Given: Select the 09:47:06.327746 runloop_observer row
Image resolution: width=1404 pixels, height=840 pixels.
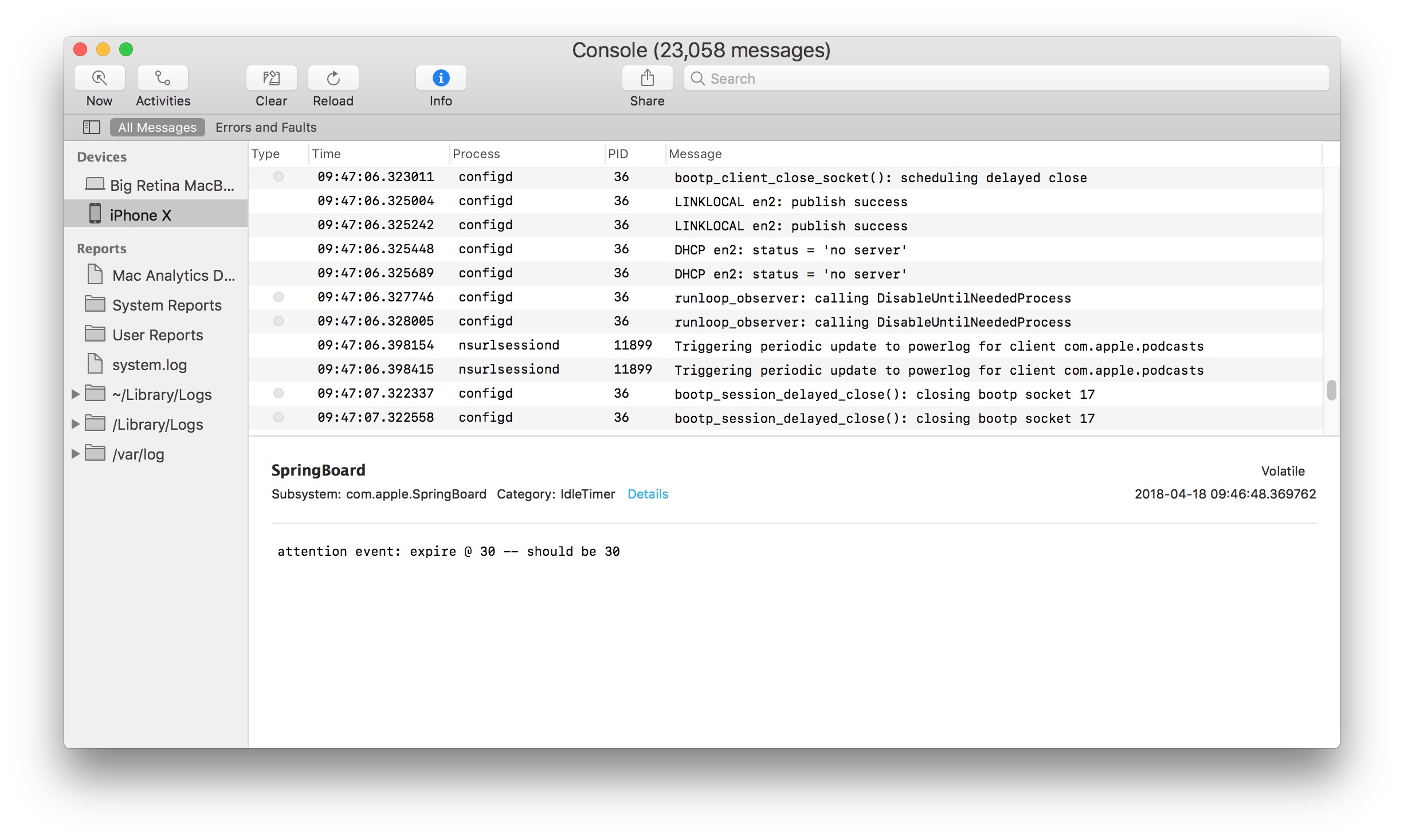Looking at the screenshot, I should coord(786,297).
